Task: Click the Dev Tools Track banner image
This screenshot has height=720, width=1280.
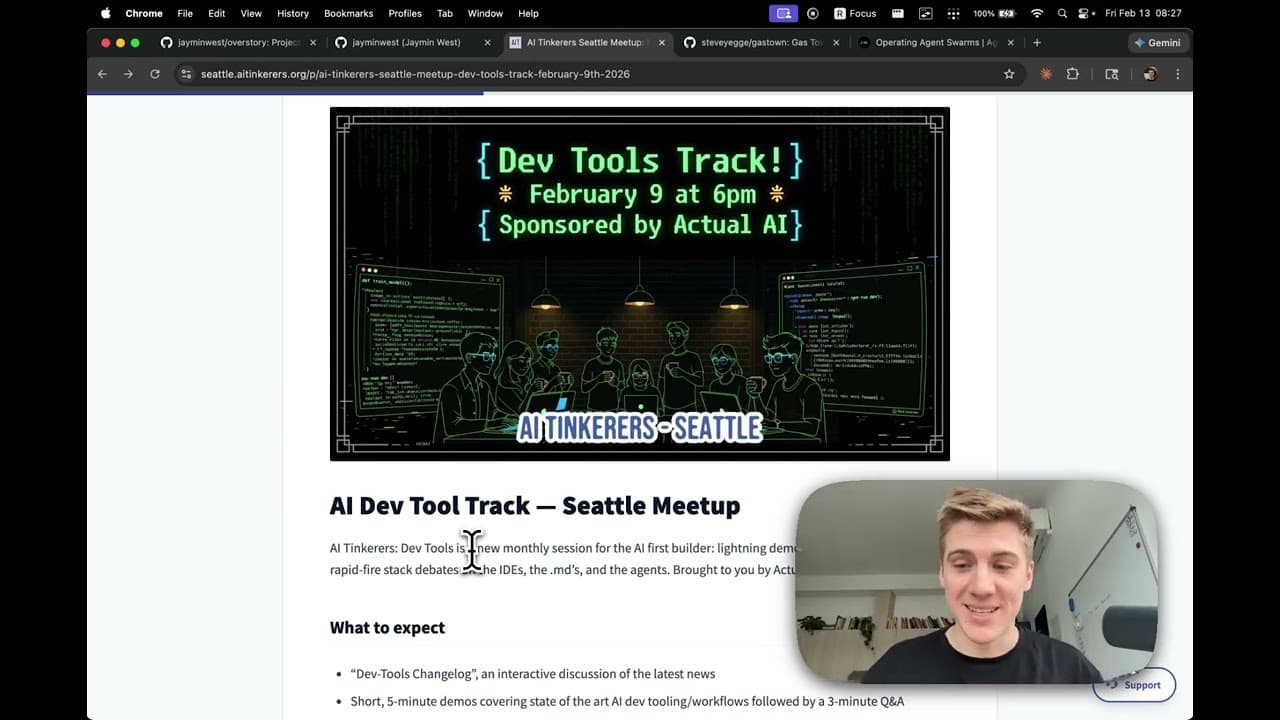Action: (639, 284)
